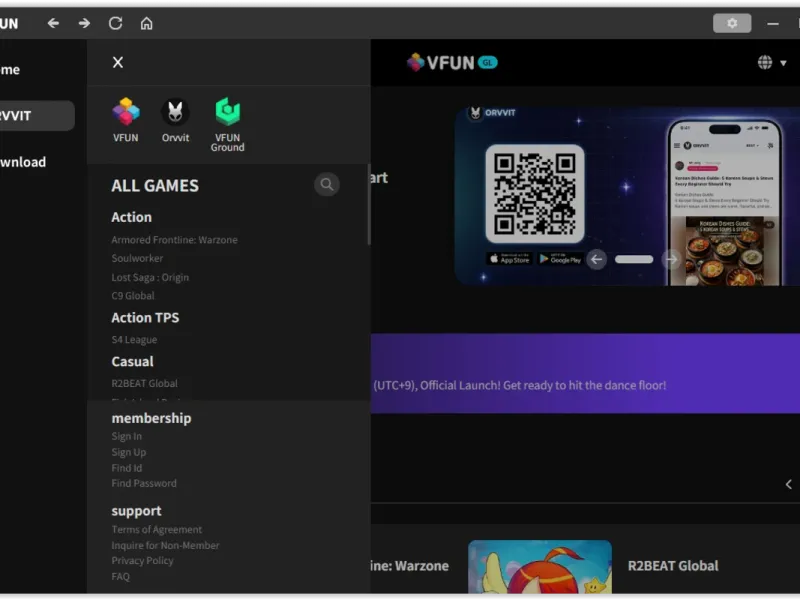This screenshot has height=600, width=800.
Task: Select ORVVIT tab in left sidebar
Action: (36, 116)
